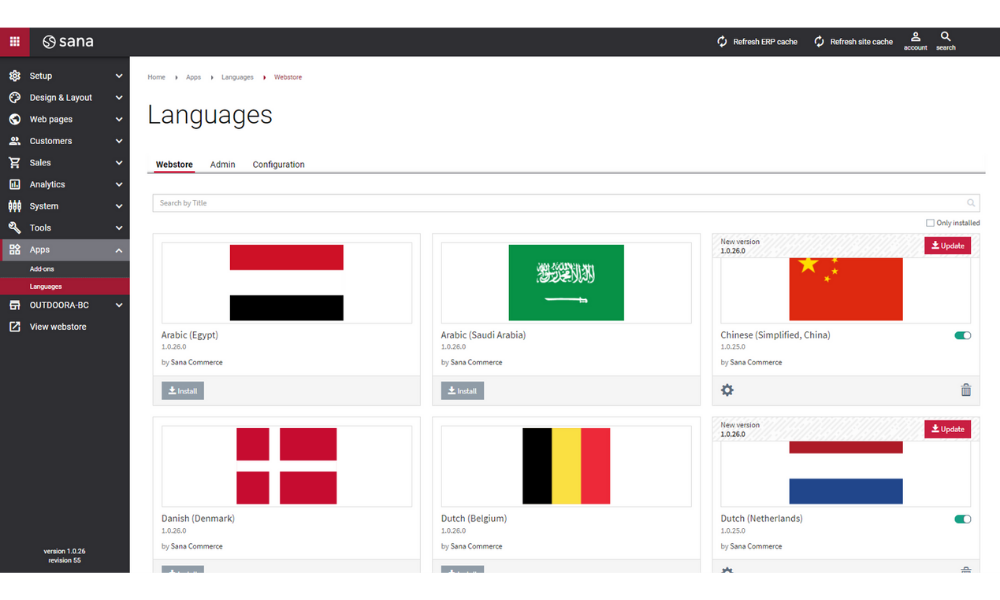Screen dimensions: 1000x600
Task: Delete Chinese (Simplified, China) language via trash icon
Action: click(x=966, y=390)
